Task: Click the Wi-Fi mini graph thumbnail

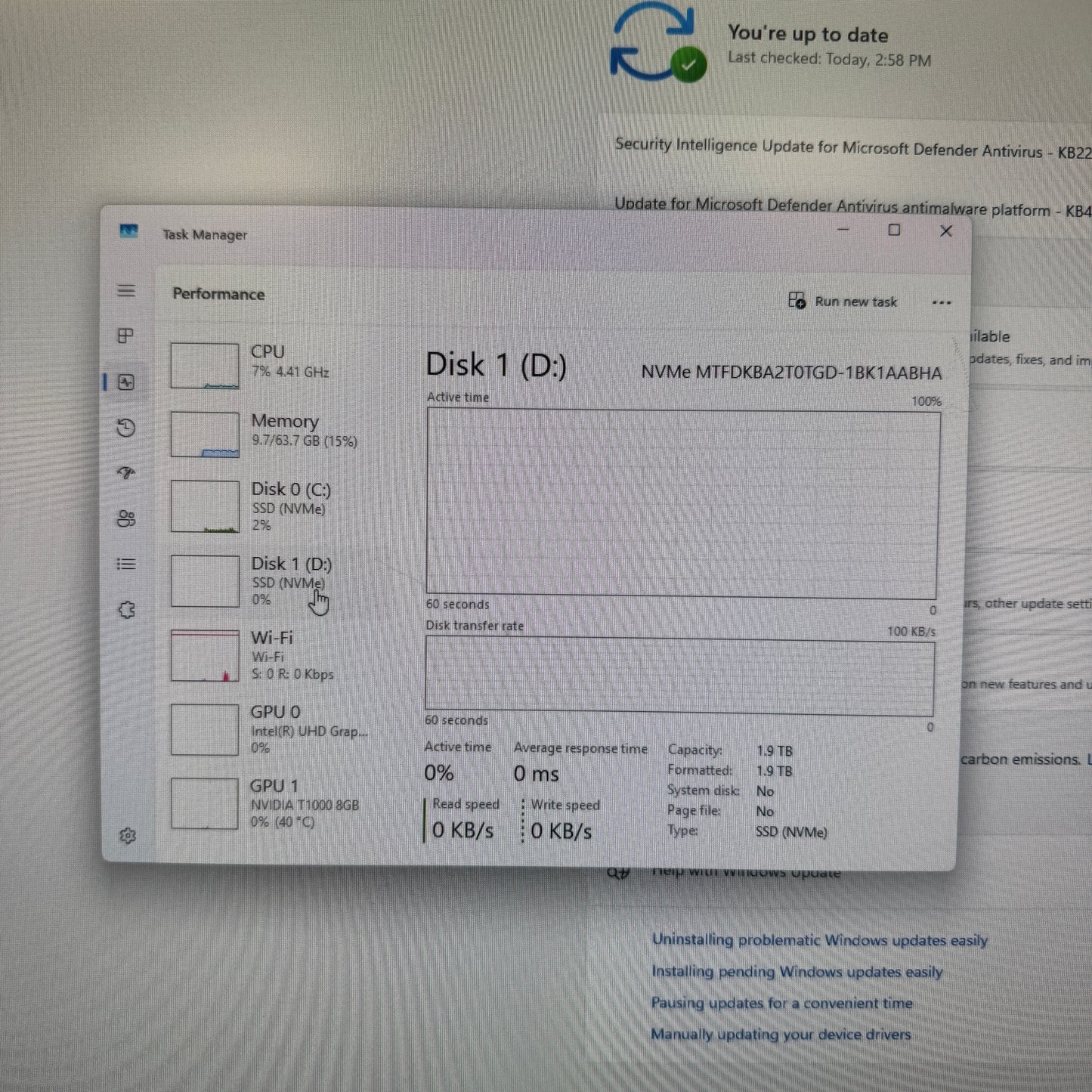Action: tap(205, 655)
